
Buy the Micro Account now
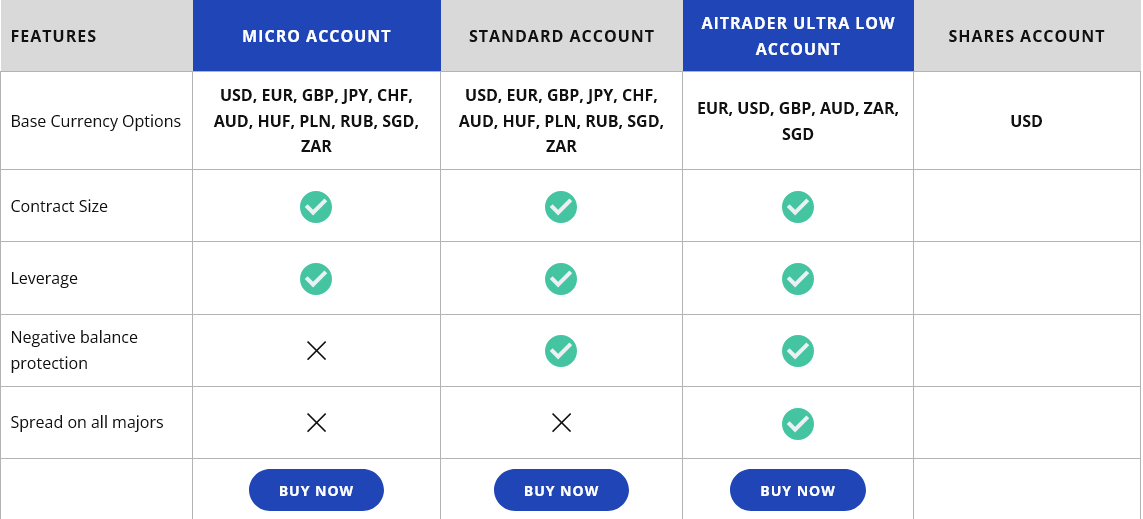pyautogui.click(x=316, y=490)
